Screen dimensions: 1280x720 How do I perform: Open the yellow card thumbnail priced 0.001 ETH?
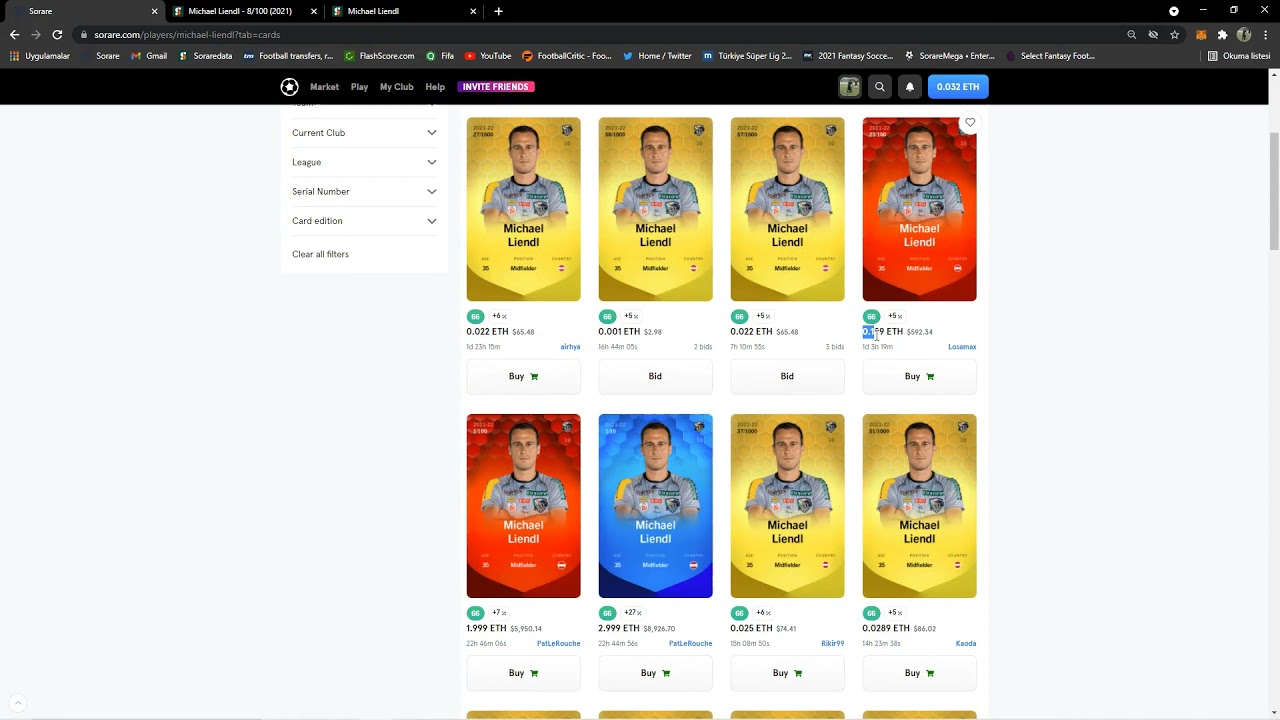(x=655, y=209)
